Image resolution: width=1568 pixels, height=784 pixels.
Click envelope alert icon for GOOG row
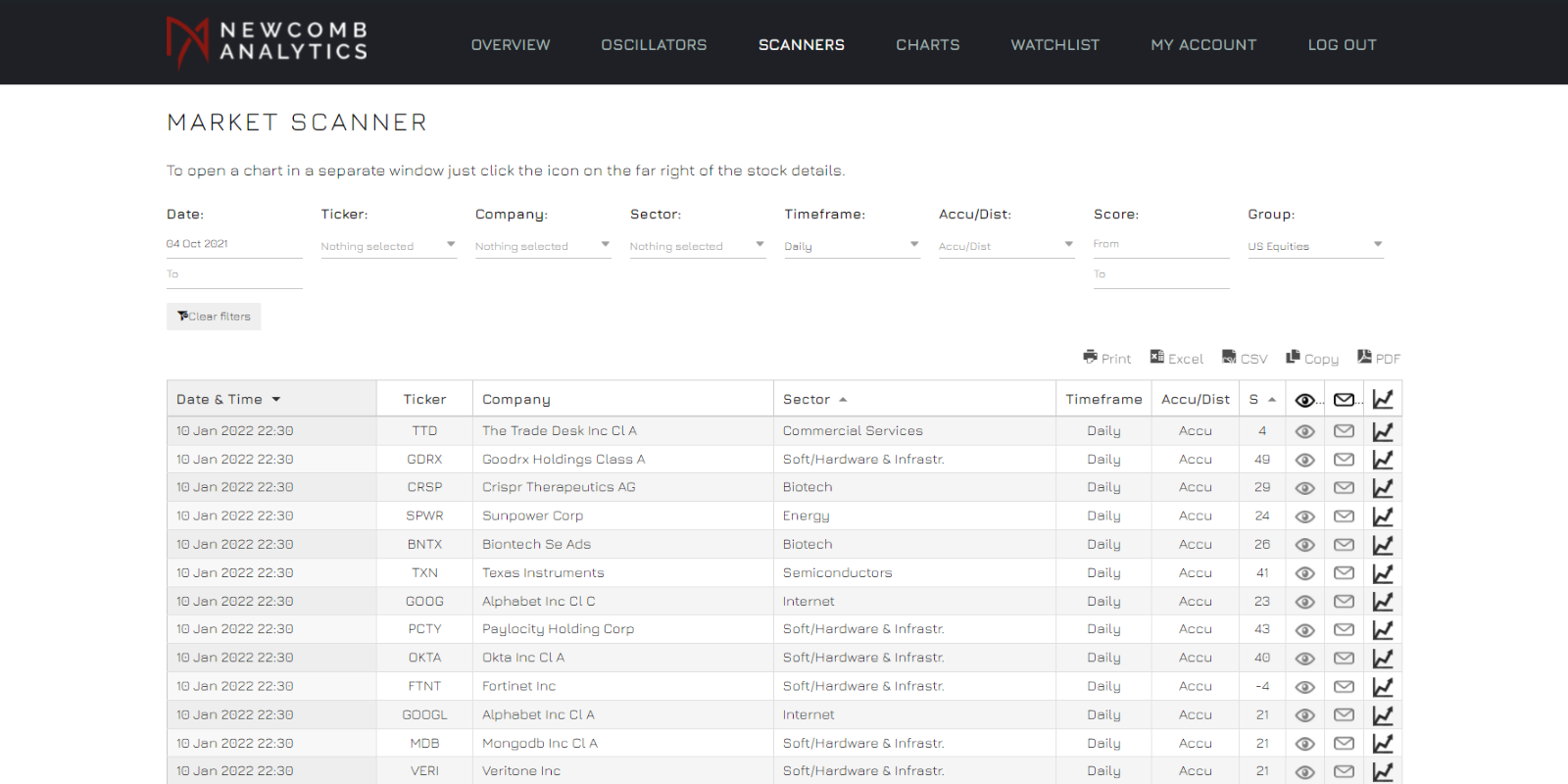[x=1345, y=602]
